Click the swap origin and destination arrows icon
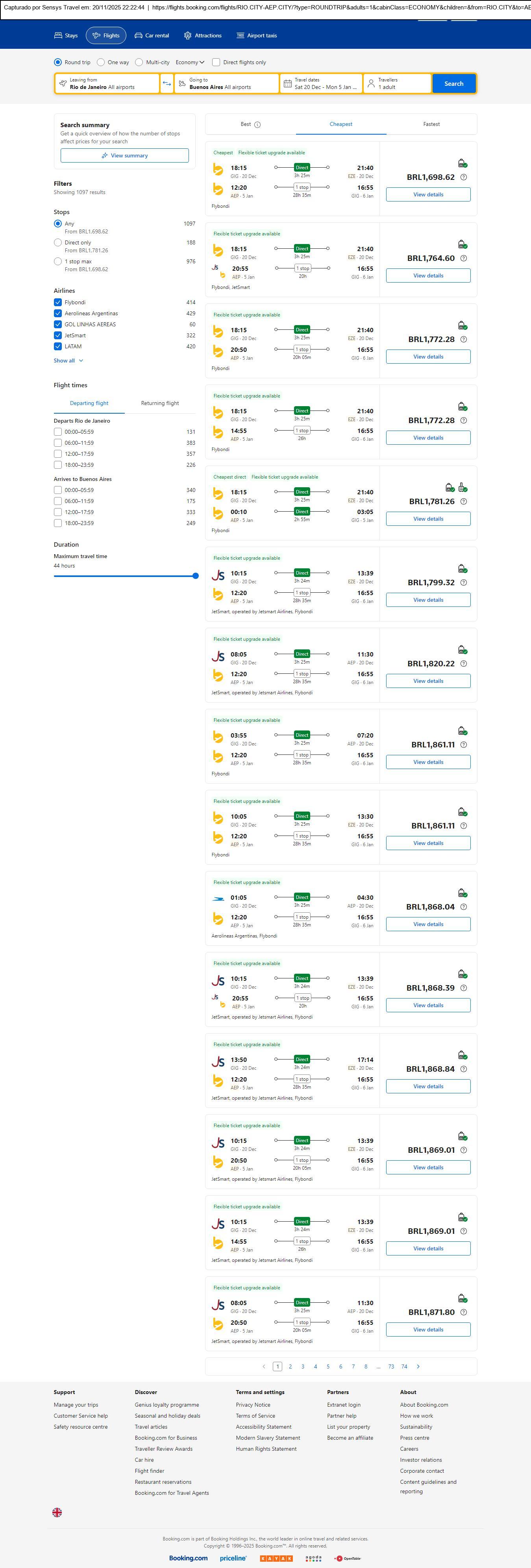The image size is (531, 1568). pos(167,83)
